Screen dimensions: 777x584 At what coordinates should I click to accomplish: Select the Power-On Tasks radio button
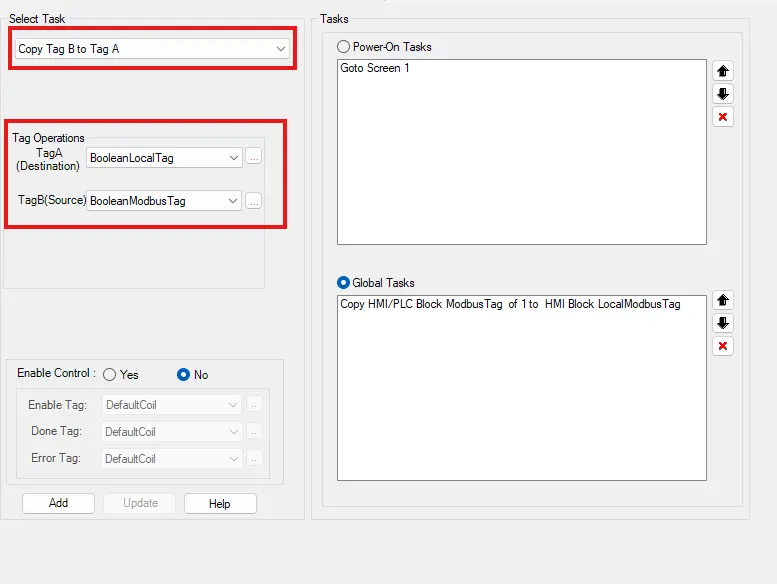click(x=345, y=47)
